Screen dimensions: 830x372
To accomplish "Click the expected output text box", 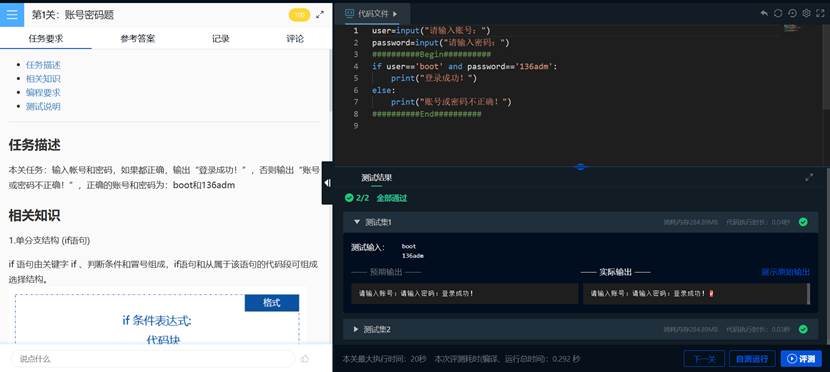I will (x=464, y=293).
